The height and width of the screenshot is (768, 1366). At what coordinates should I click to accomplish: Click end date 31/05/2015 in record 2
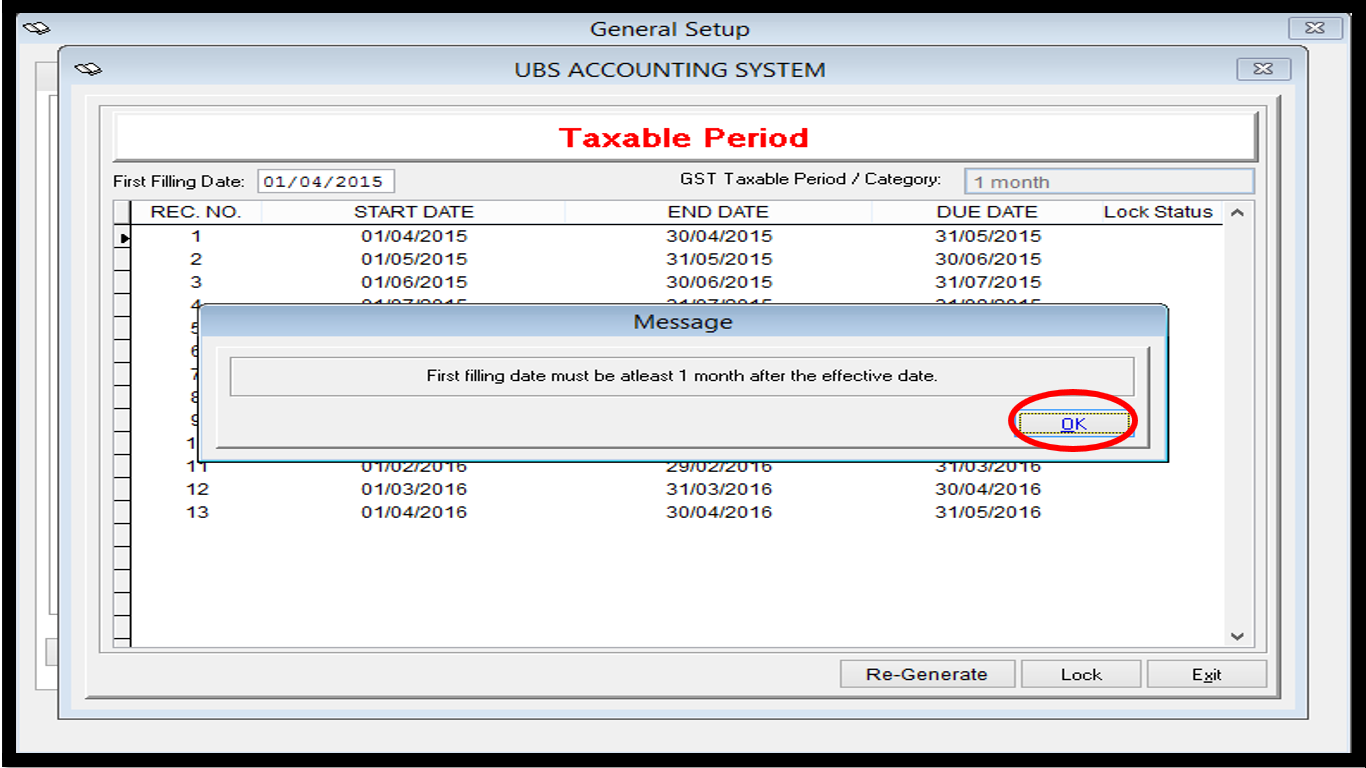[x=719, y=260]
